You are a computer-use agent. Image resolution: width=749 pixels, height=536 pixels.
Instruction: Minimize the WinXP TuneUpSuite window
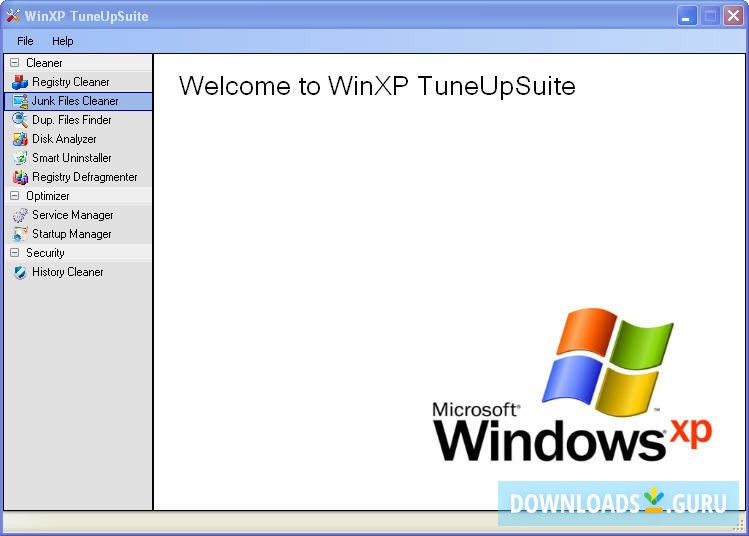click(686, 16)
